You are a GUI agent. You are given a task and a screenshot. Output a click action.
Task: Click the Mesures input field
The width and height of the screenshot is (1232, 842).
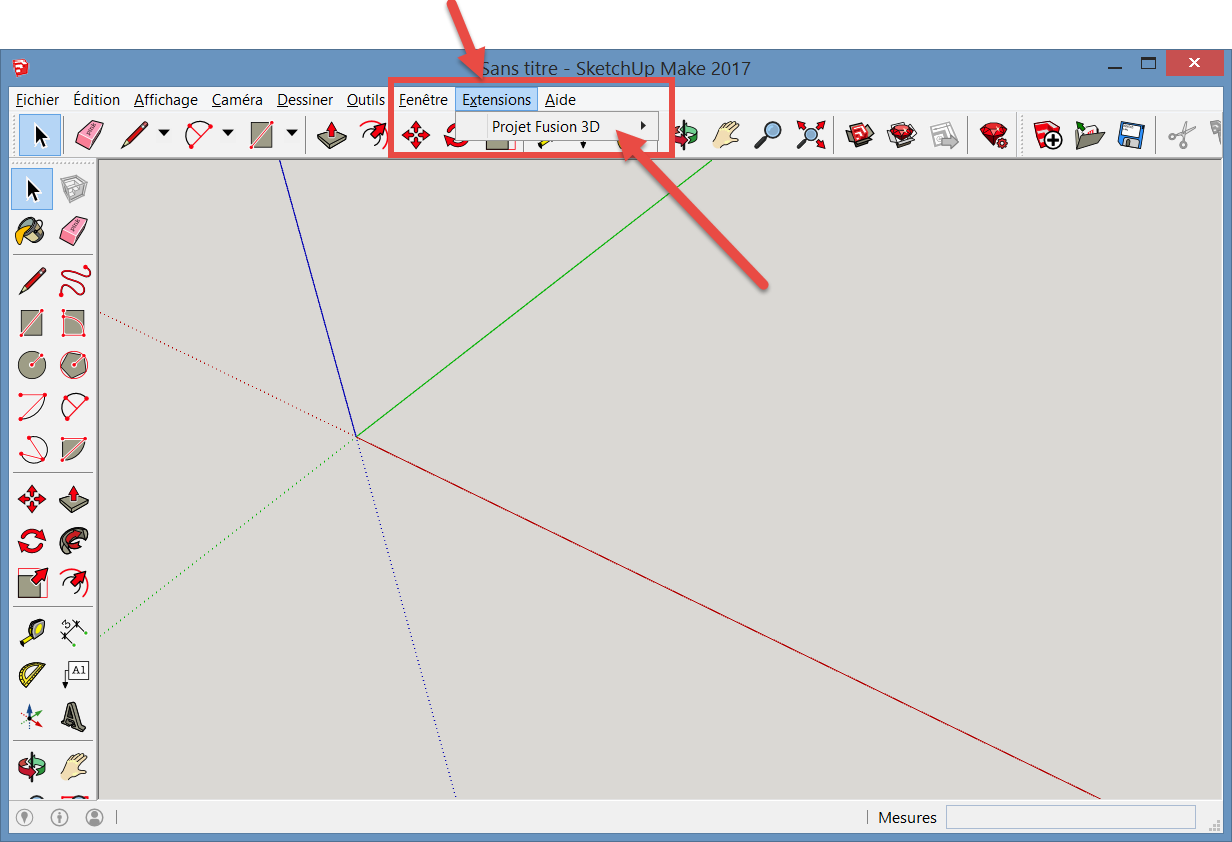1070,817
